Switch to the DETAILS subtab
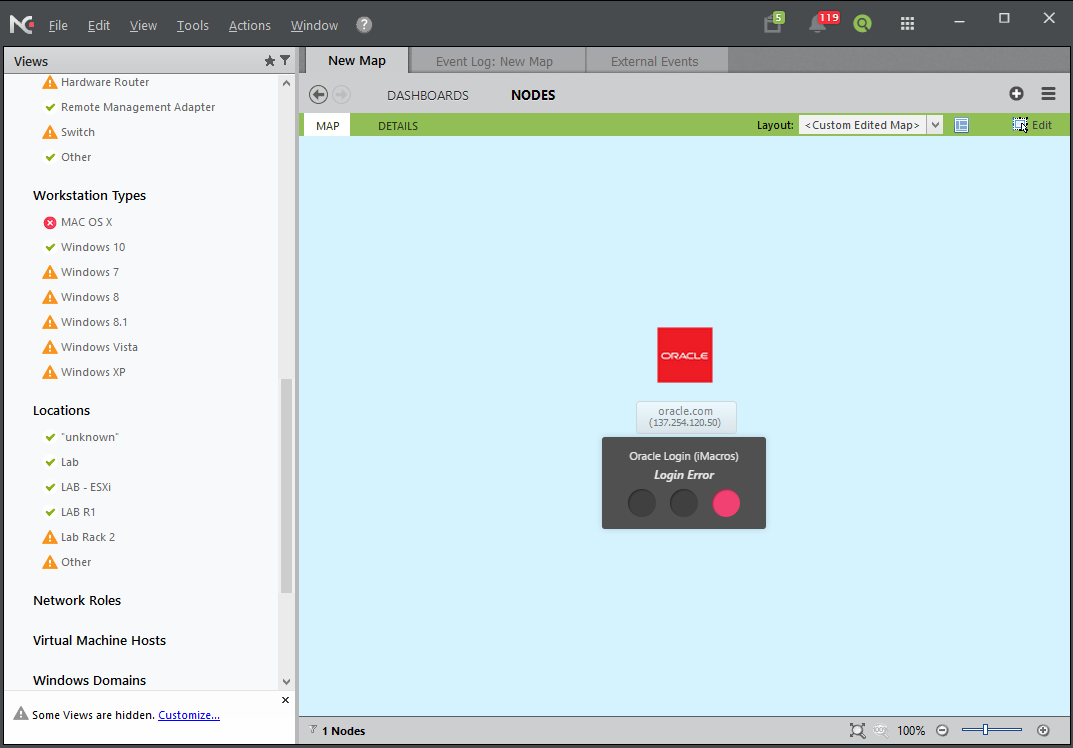The height and width of the screenshot is (748, 1073). (x=398, y=126)
